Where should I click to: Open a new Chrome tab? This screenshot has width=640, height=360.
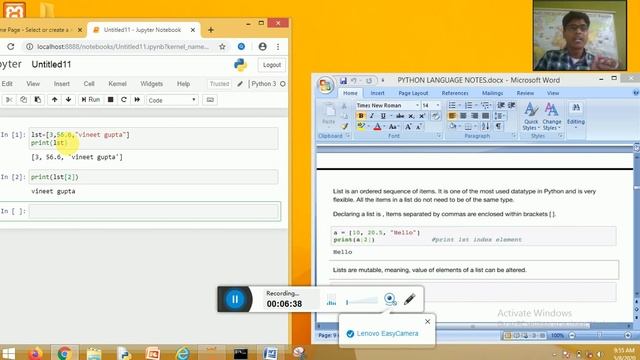coord(211,30)
